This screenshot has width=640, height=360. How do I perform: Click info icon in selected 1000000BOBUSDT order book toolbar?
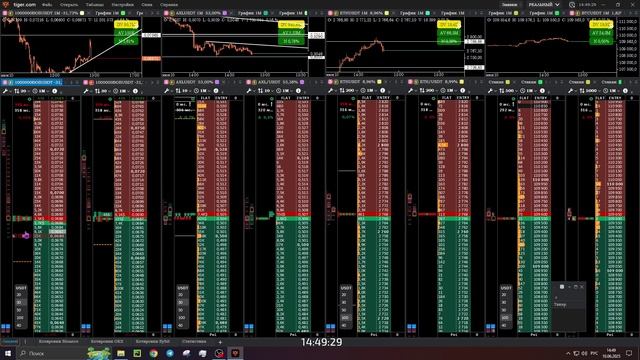(55, 91)
